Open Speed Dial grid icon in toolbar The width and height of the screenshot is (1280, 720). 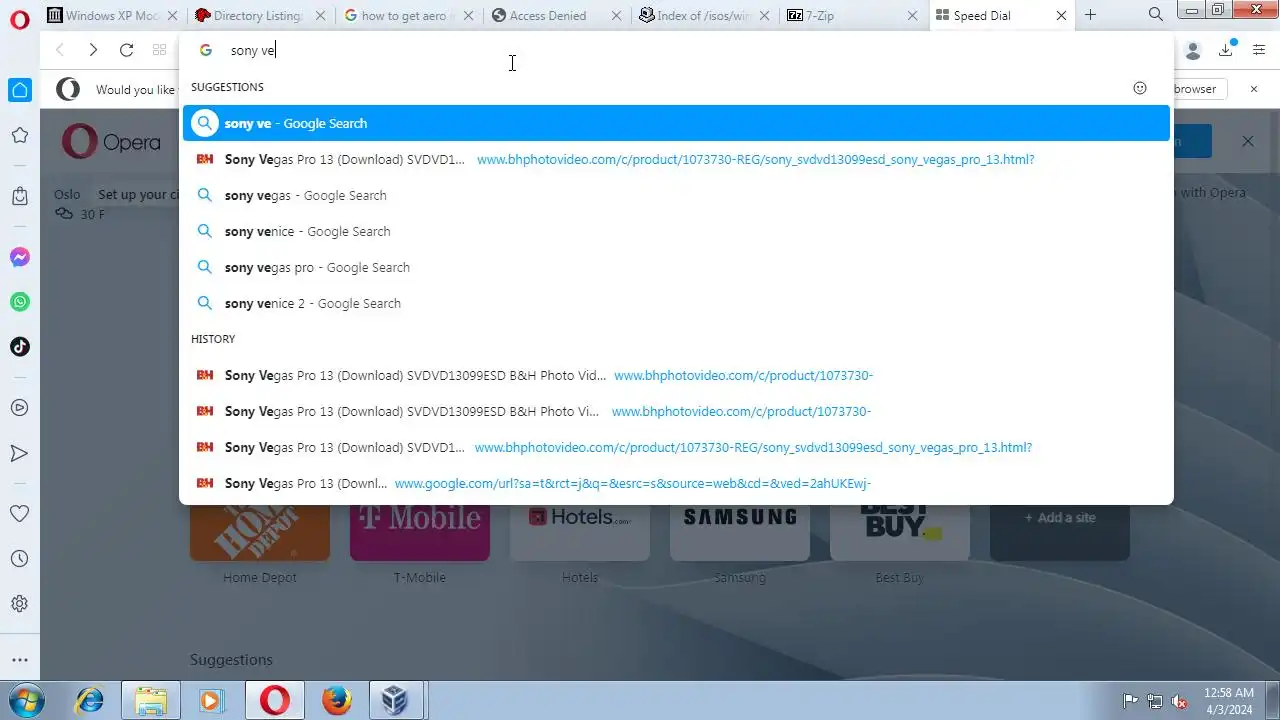tap(159, 50)
